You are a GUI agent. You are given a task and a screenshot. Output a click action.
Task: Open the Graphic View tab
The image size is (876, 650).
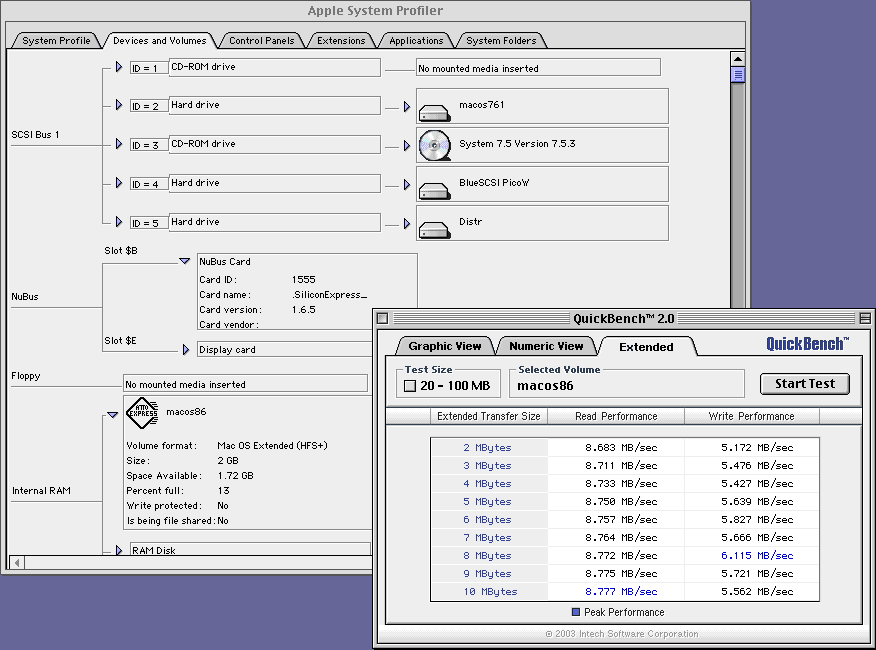444,346
